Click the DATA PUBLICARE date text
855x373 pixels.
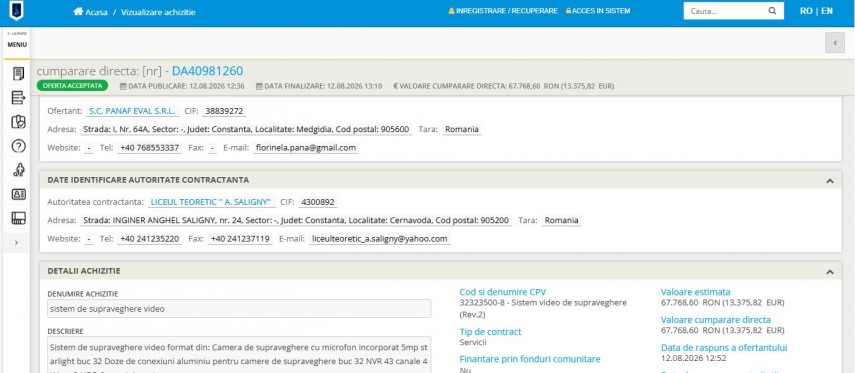pos(182,86)
